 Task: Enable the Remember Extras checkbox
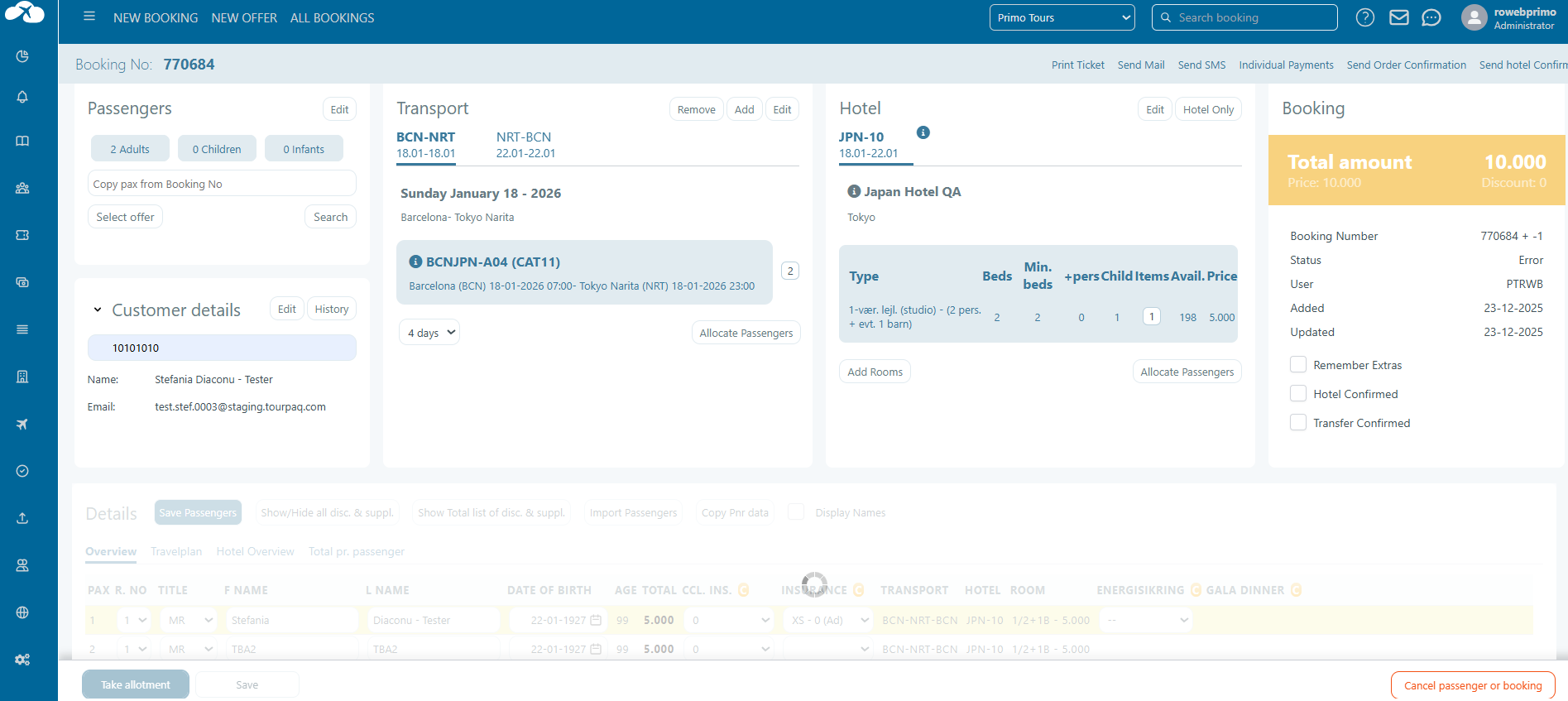(1298, 365)
